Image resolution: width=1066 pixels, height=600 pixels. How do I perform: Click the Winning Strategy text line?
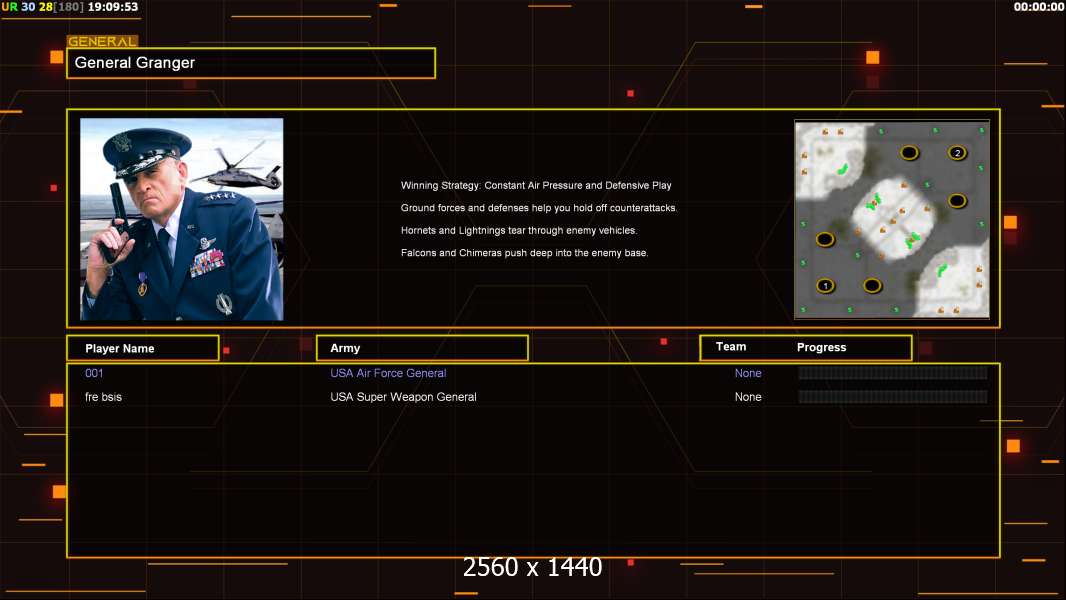tap(536, 186)
